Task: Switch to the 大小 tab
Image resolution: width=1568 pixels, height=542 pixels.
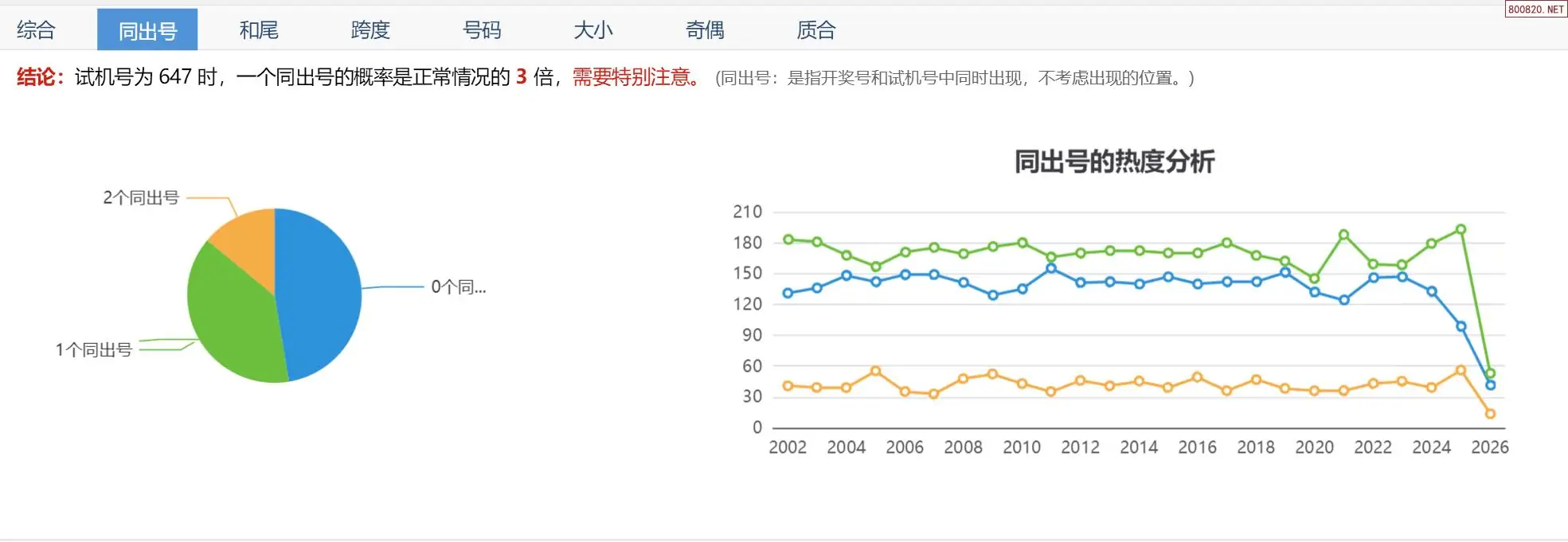Action: click(593, 30)
